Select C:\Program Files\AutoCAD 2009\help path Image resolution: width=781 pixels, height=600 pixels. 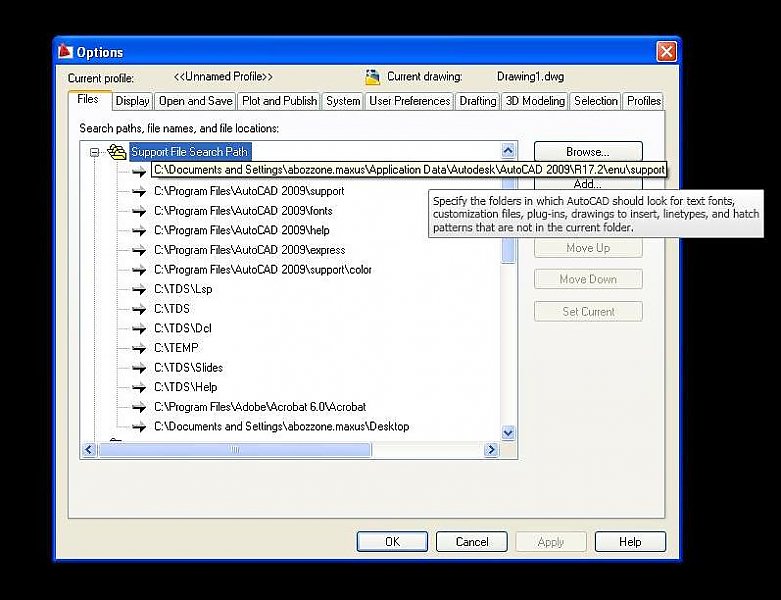(242, 231)
